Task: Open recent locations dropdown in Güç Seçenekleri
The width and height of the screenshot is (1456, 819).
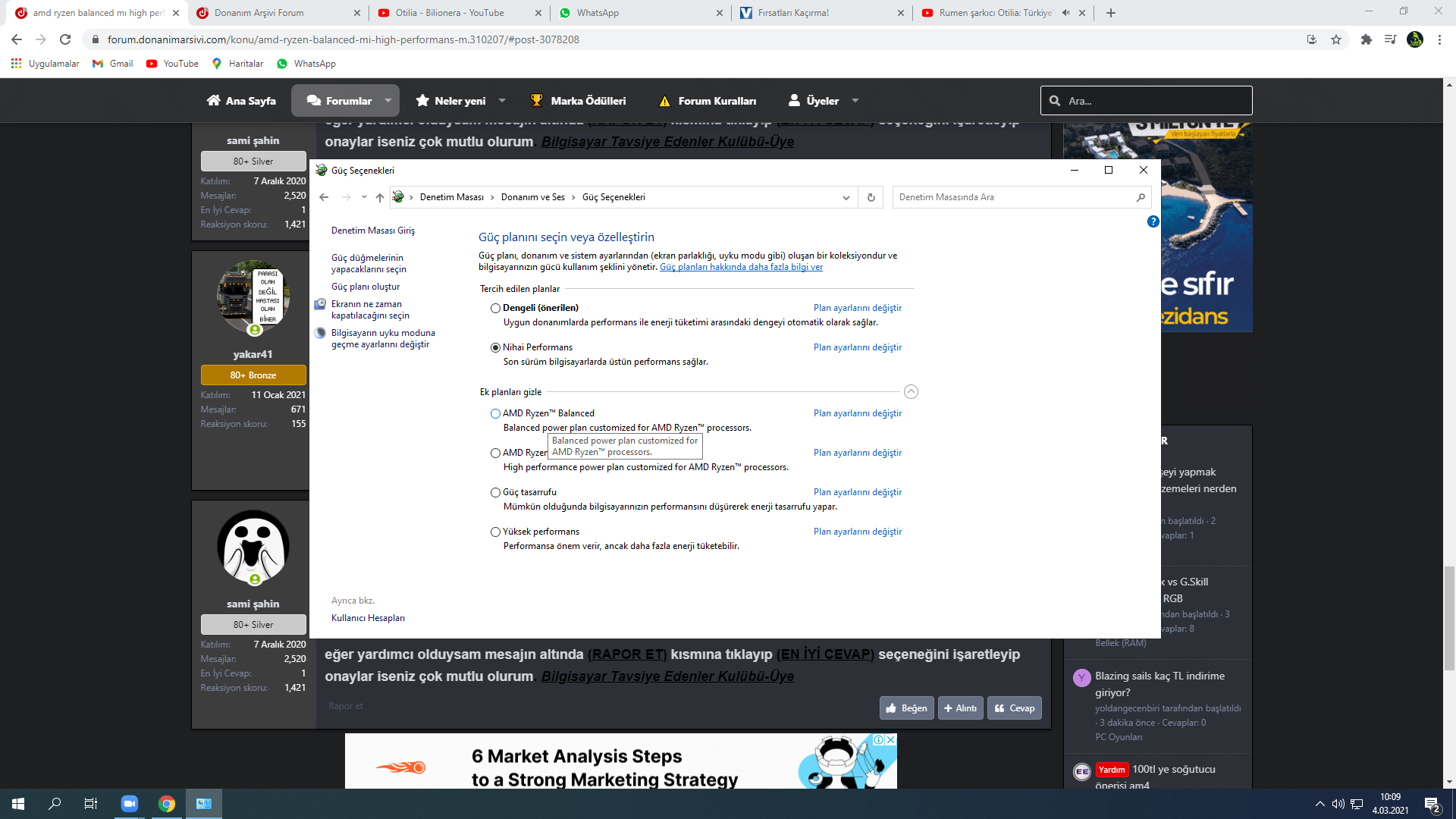Action: pyautogui.click(x=365, y=197)
